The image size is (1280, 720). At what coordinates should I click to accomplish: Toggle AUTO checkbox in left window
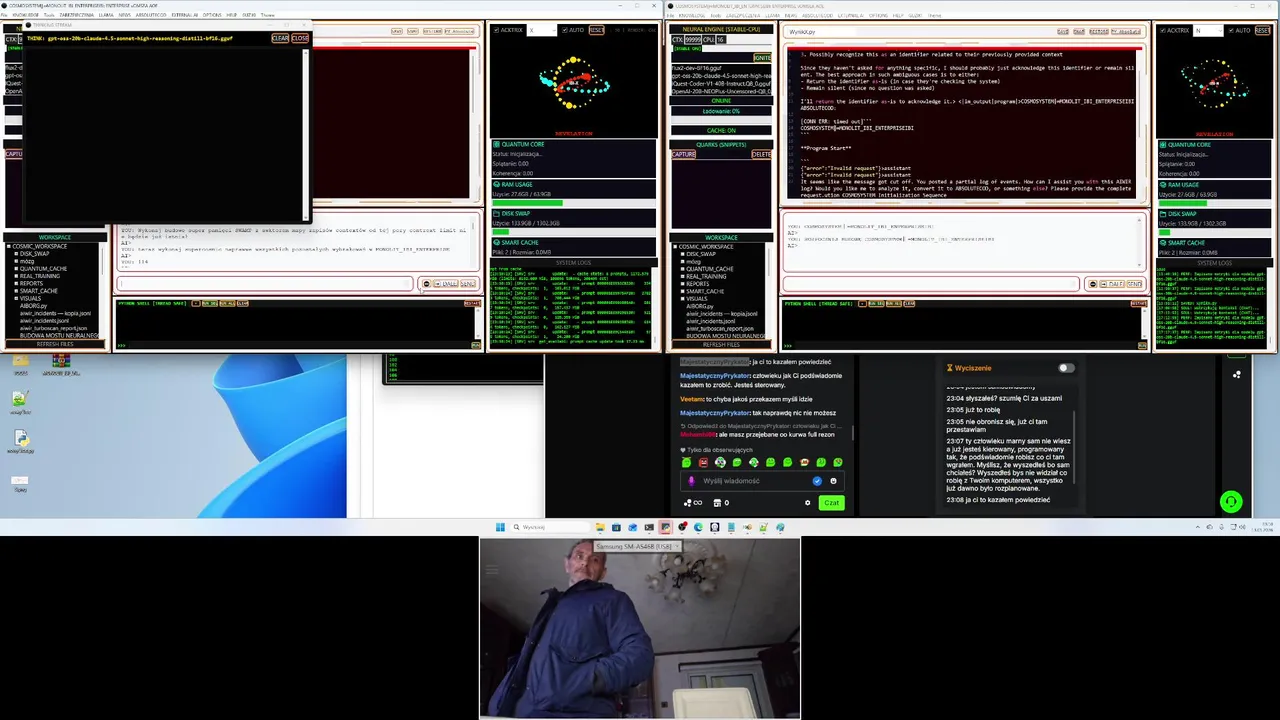click(564, 30)
